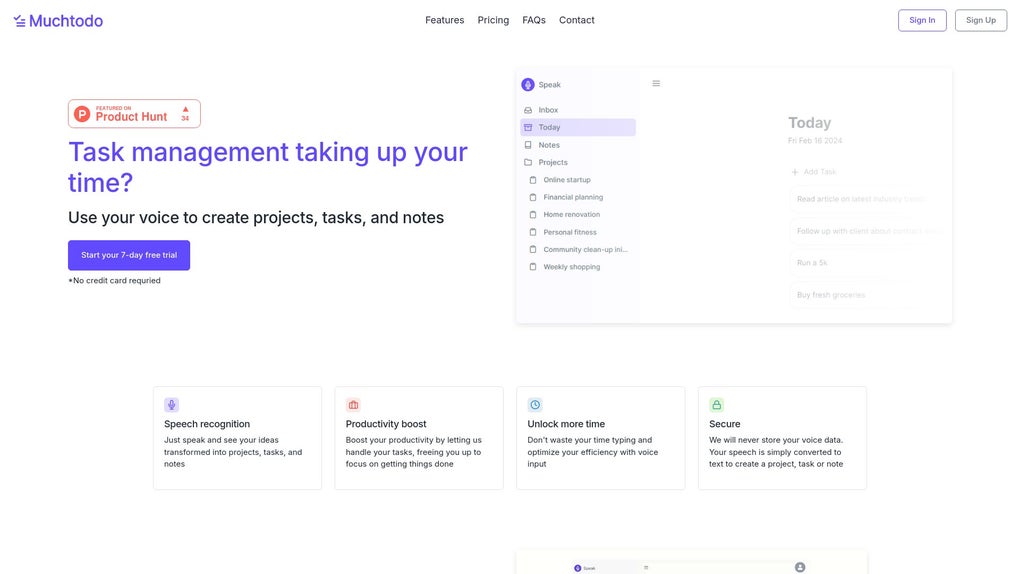The image size is (1020, 574).
Task: Click the Sign In button
Action: click(922, 20)
